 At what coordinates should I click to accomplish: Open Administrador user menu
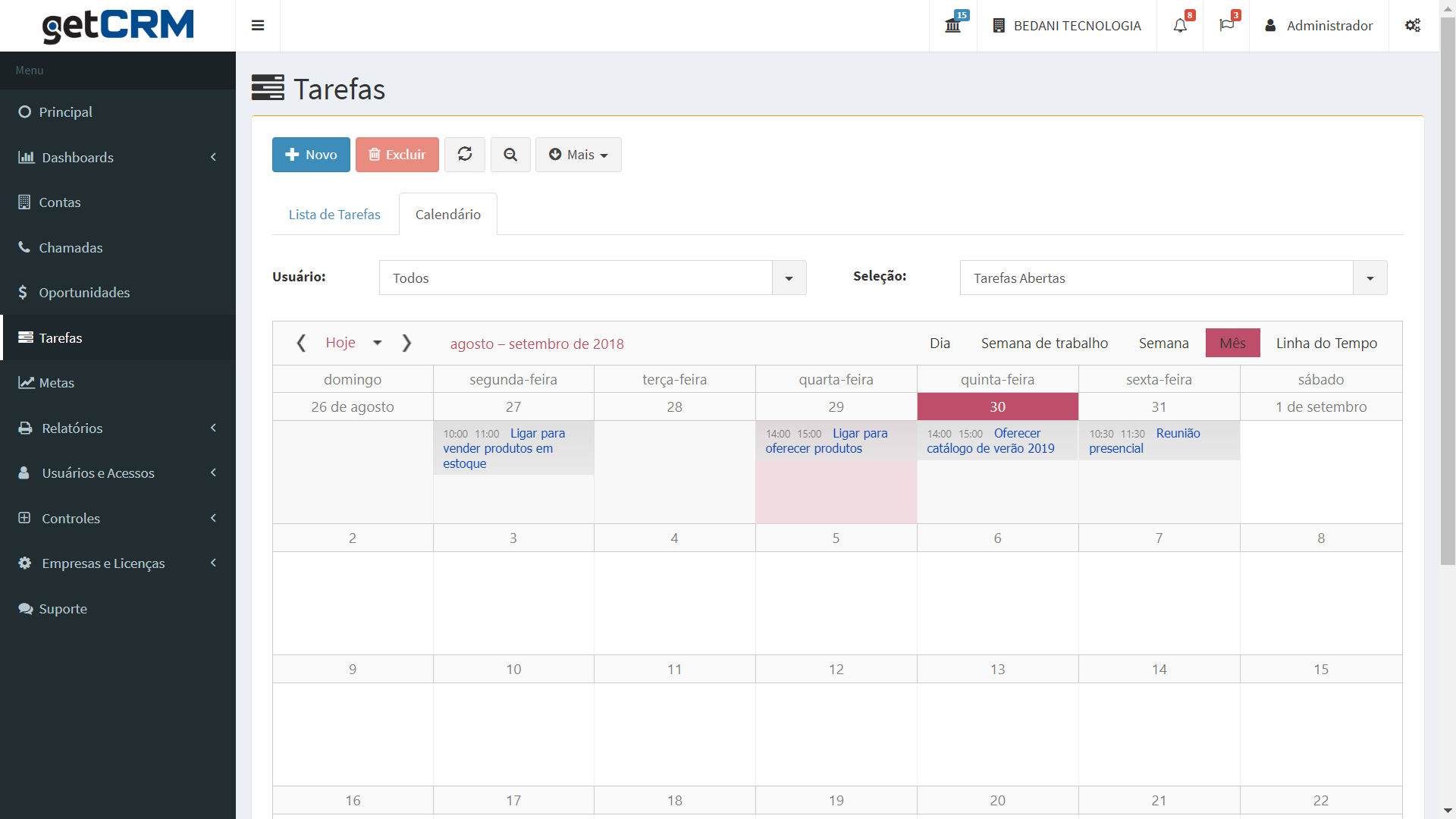[x=1319, y=26]
